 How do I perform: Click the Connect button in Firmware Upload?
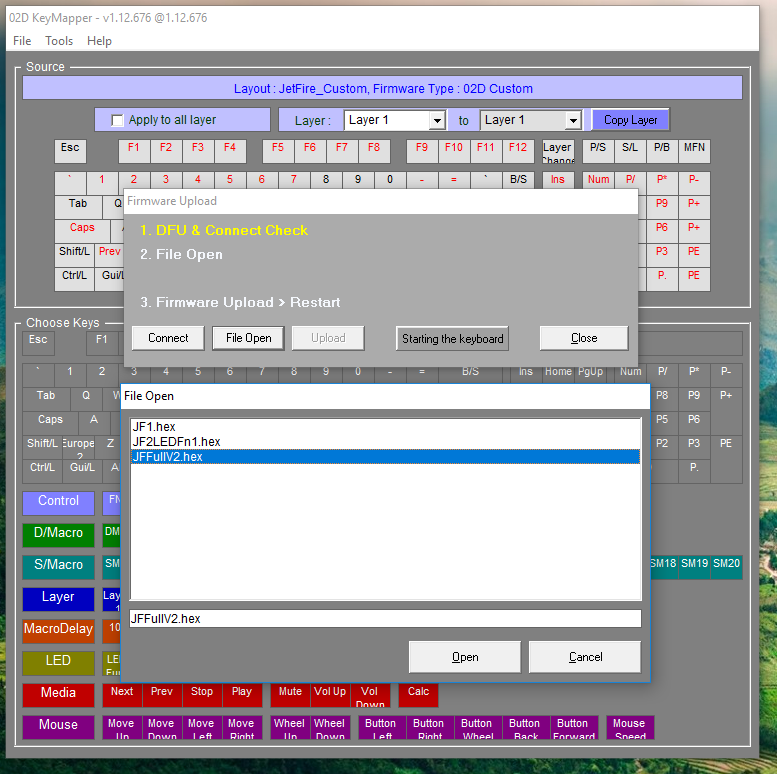coord(168,338)
